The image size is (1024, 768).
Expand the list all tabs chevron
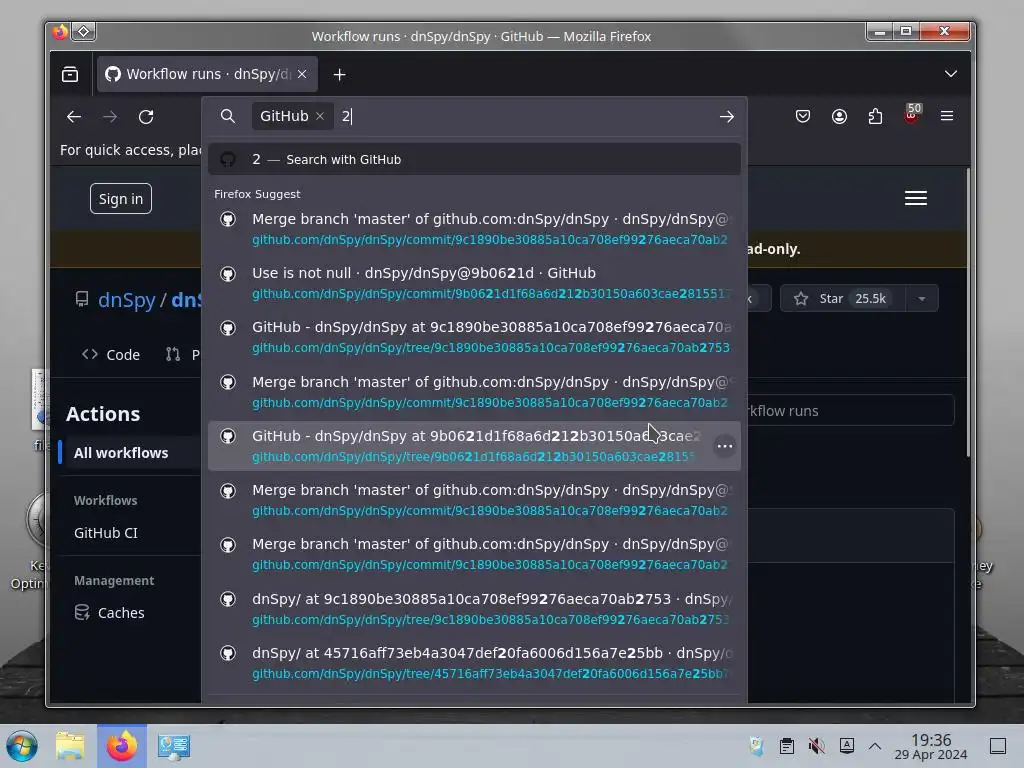pos(950,74)
